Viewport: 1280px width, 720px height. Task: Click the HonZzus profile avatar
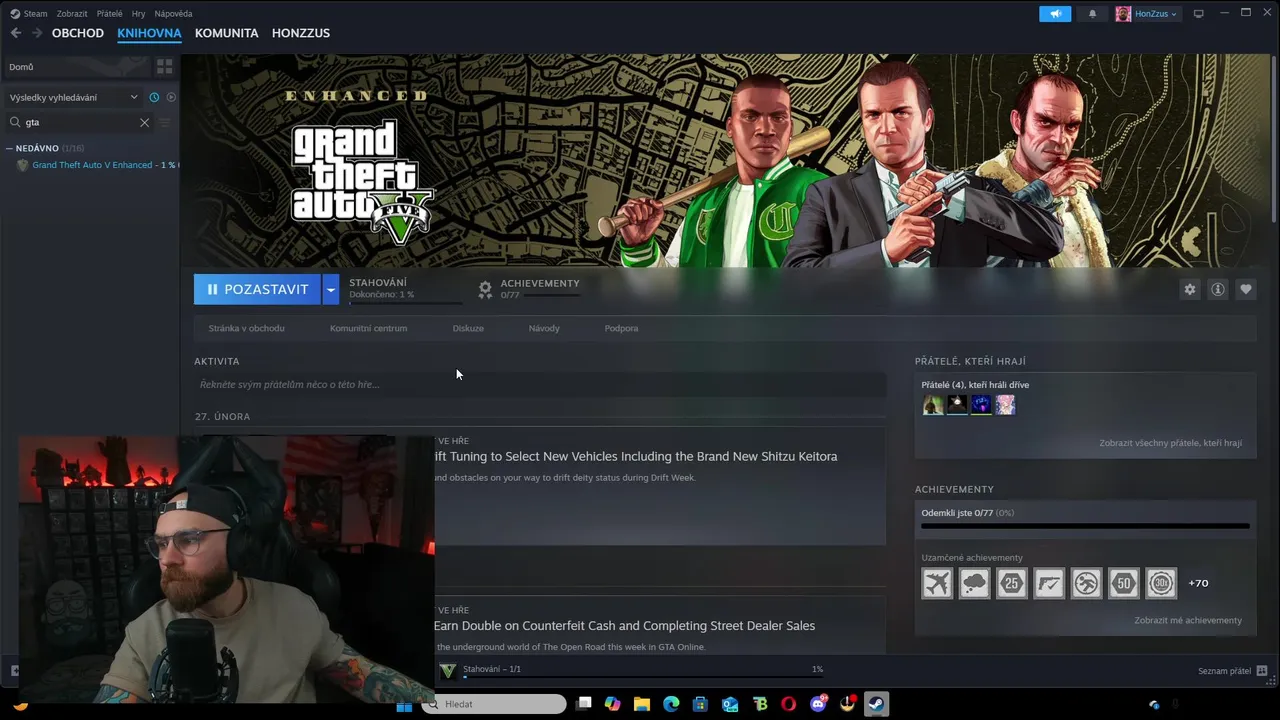point(1123,14)
